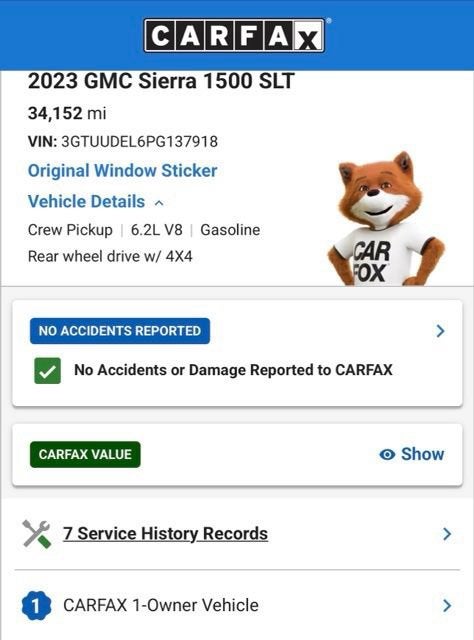474x640 pixels.
Task: Click the wrench and screwdriver service icon
Action: [x=37, y=533]
